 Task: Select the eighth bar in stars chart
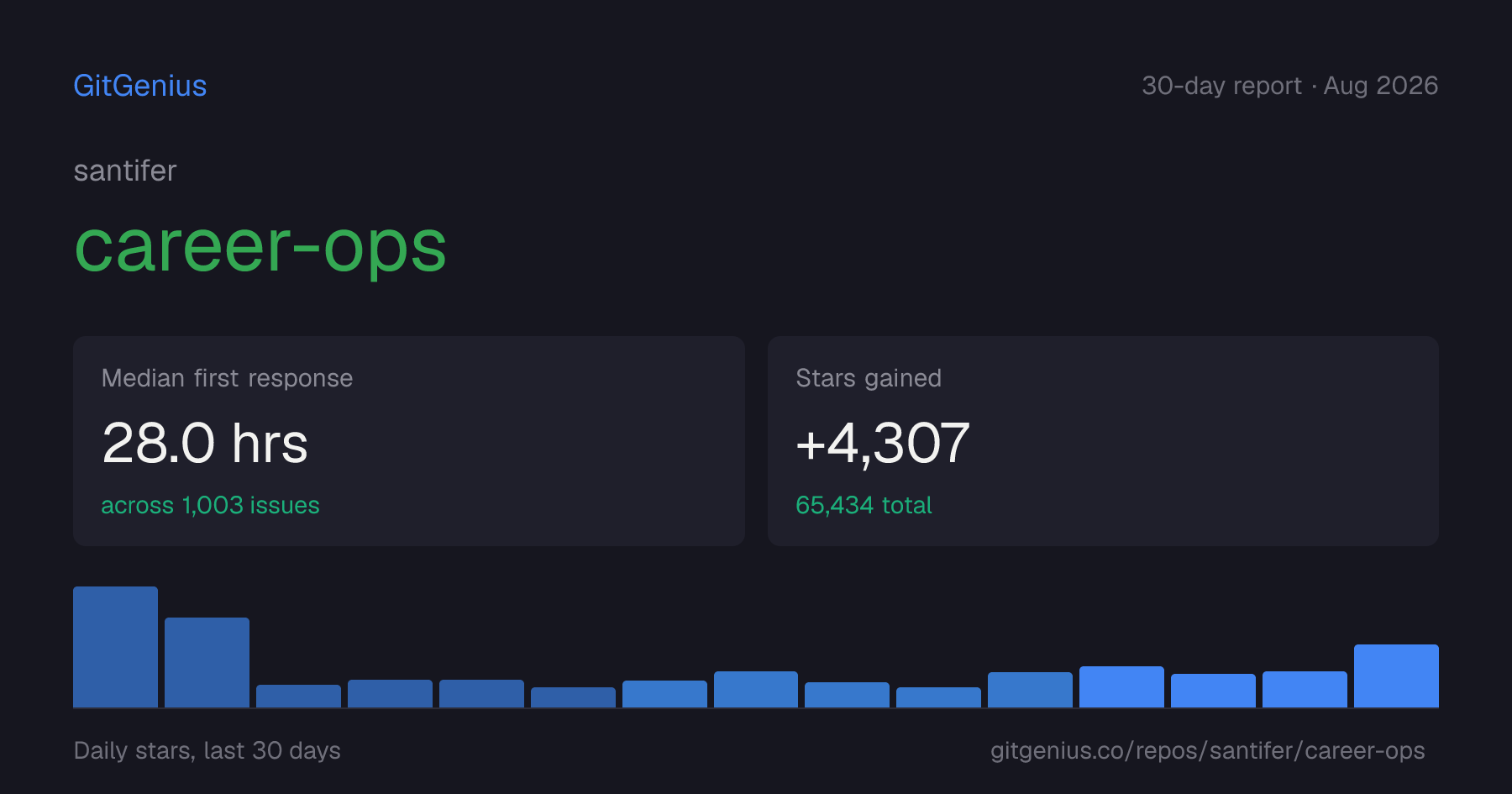coord(756,689)
